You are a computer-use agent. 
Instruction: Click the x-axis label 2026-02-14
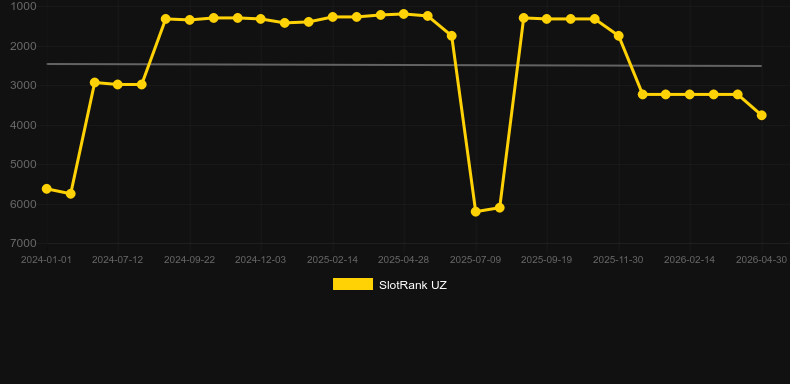click(689, 260)
